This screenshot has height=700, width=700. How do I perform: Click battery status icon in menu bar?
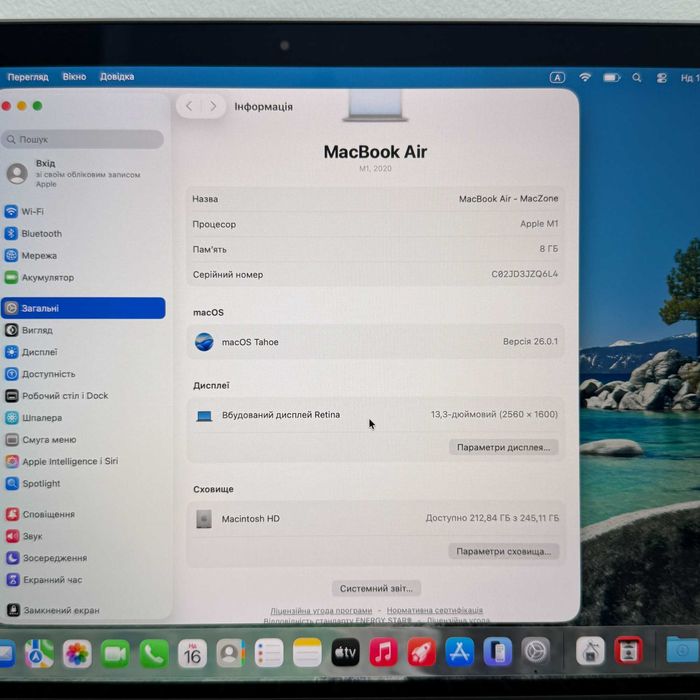pyautogui.click(x=612, y=78)
